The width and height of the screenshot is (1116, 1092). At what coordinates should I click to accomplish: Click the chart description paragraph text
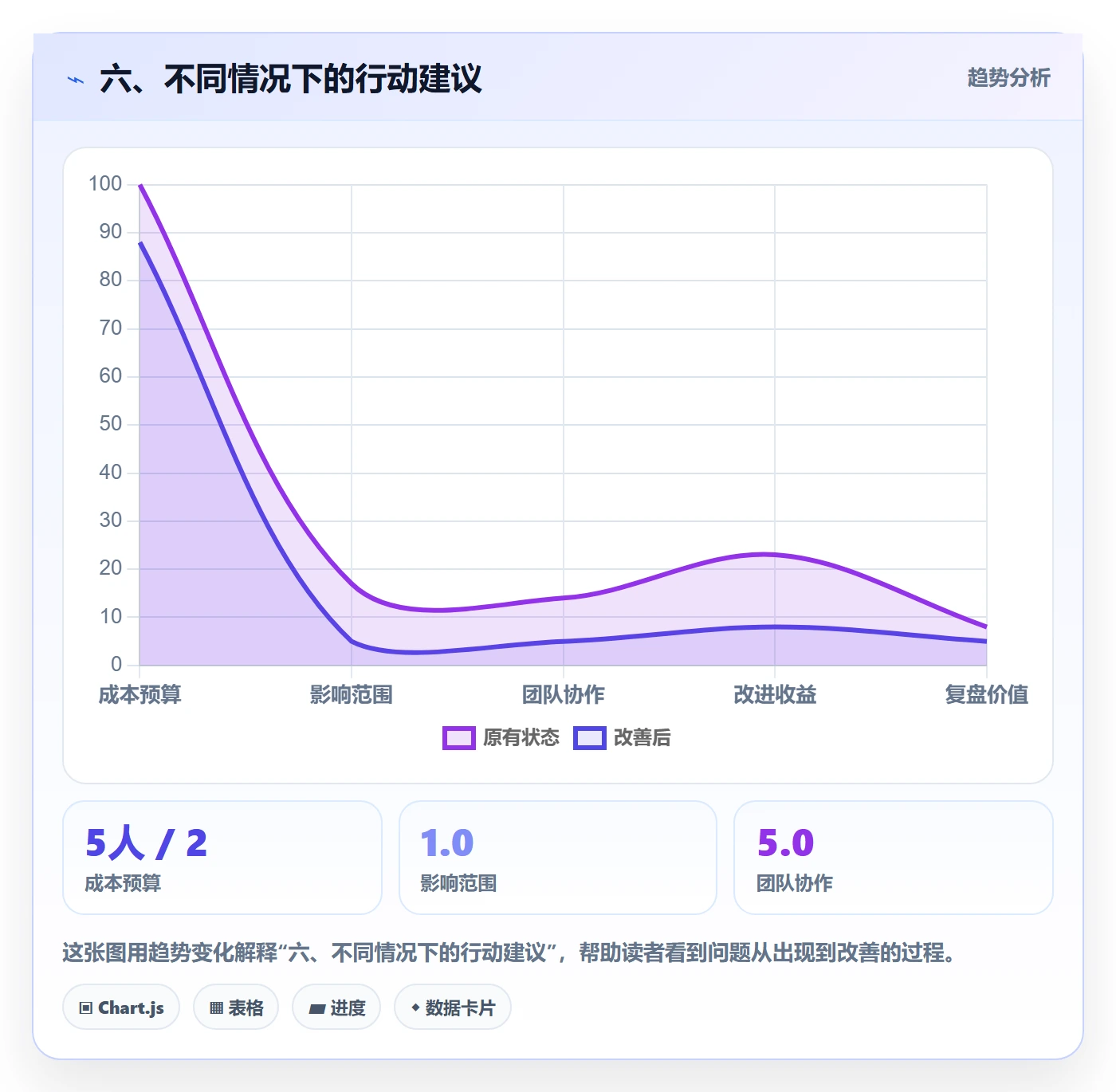click(x=509, y=953)
